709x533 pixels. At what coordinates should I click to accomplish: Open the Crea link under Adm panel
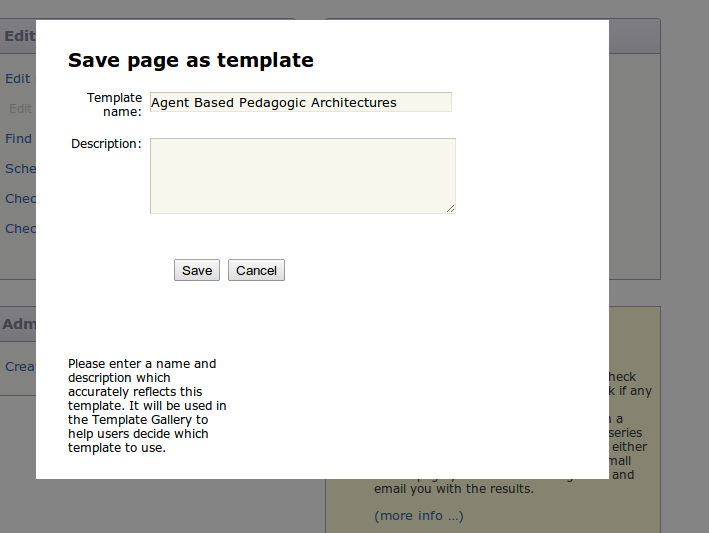coord(19,367)
